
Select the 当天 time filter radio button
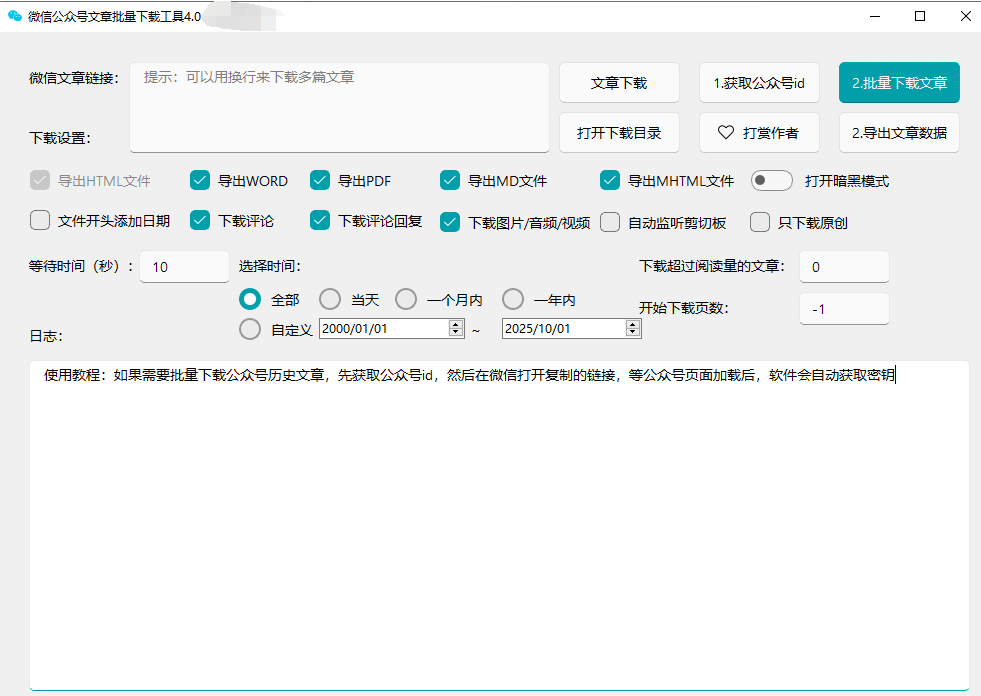(330, 298)
